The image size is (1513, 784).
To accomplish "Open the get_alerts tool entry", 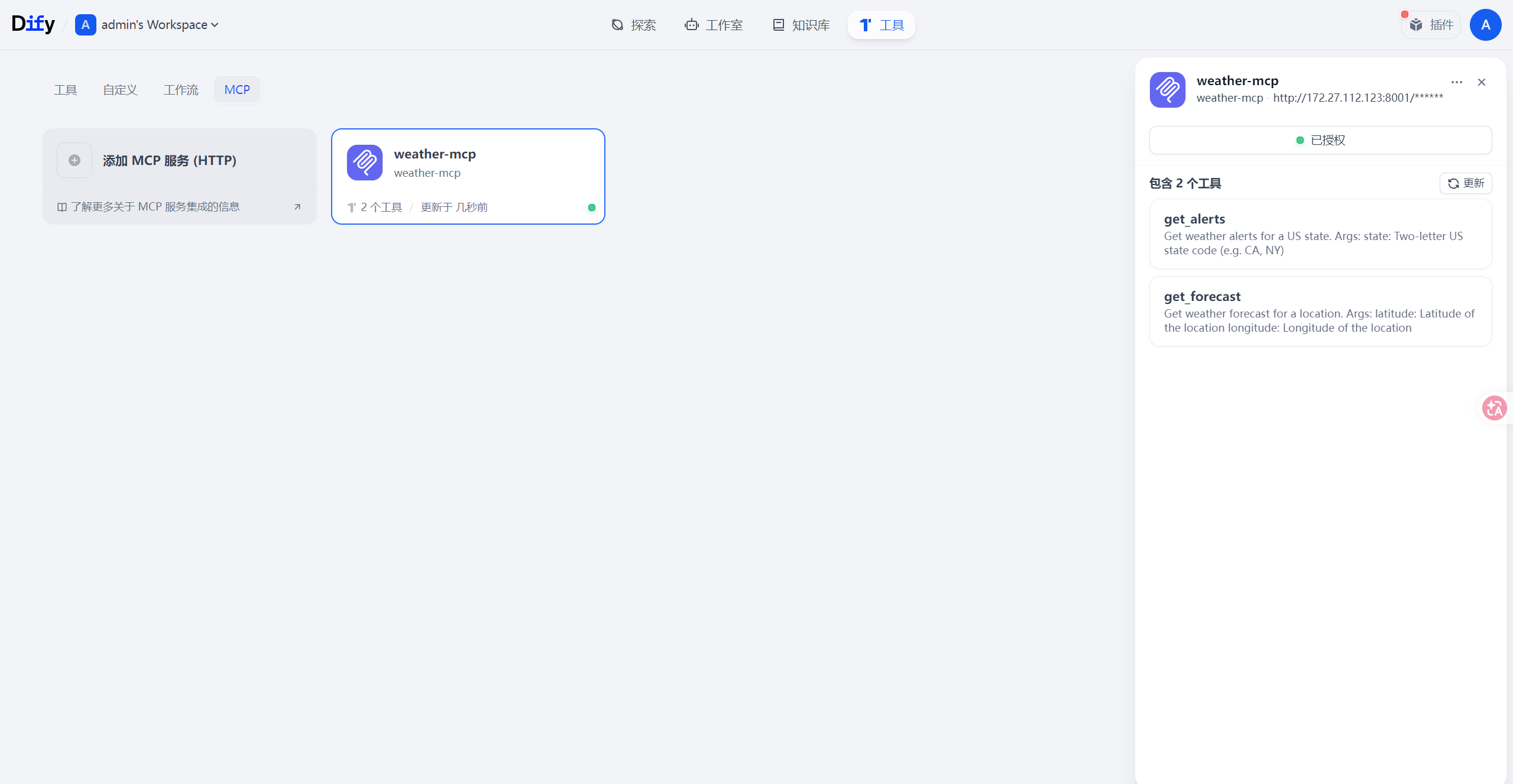I will click(x=1320, y=234).
